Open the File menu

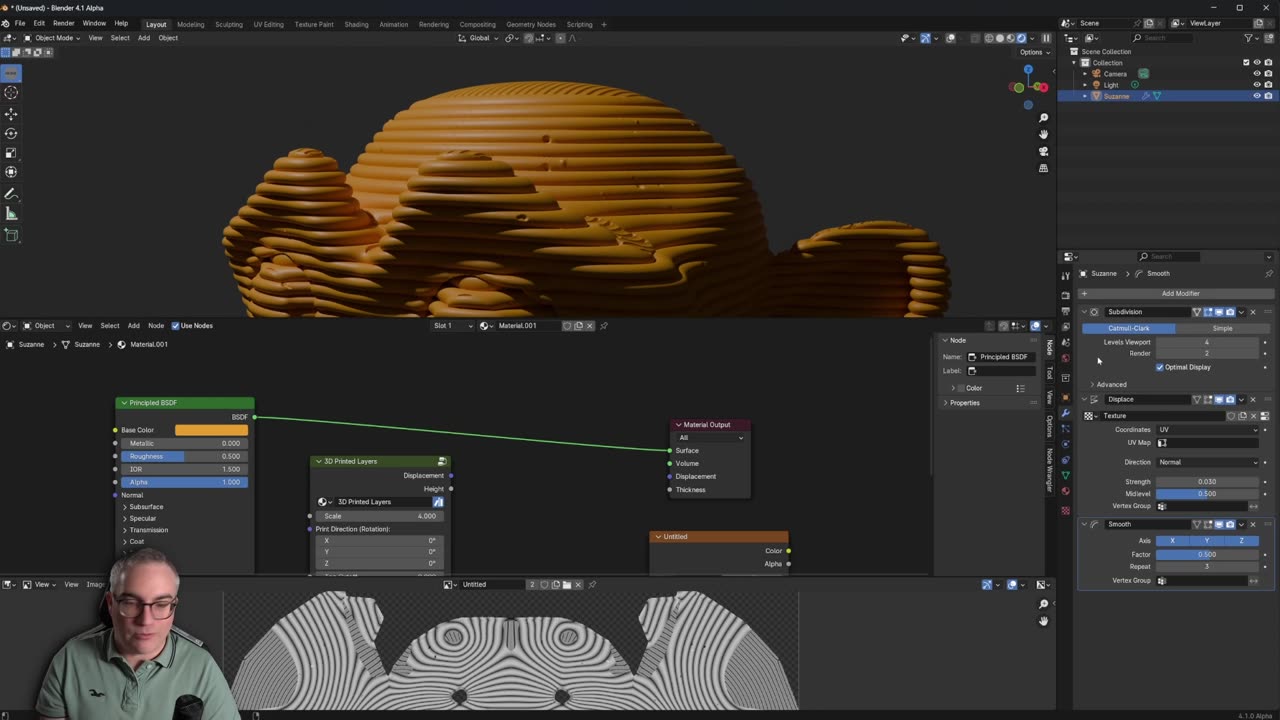[x=20, y=23]
